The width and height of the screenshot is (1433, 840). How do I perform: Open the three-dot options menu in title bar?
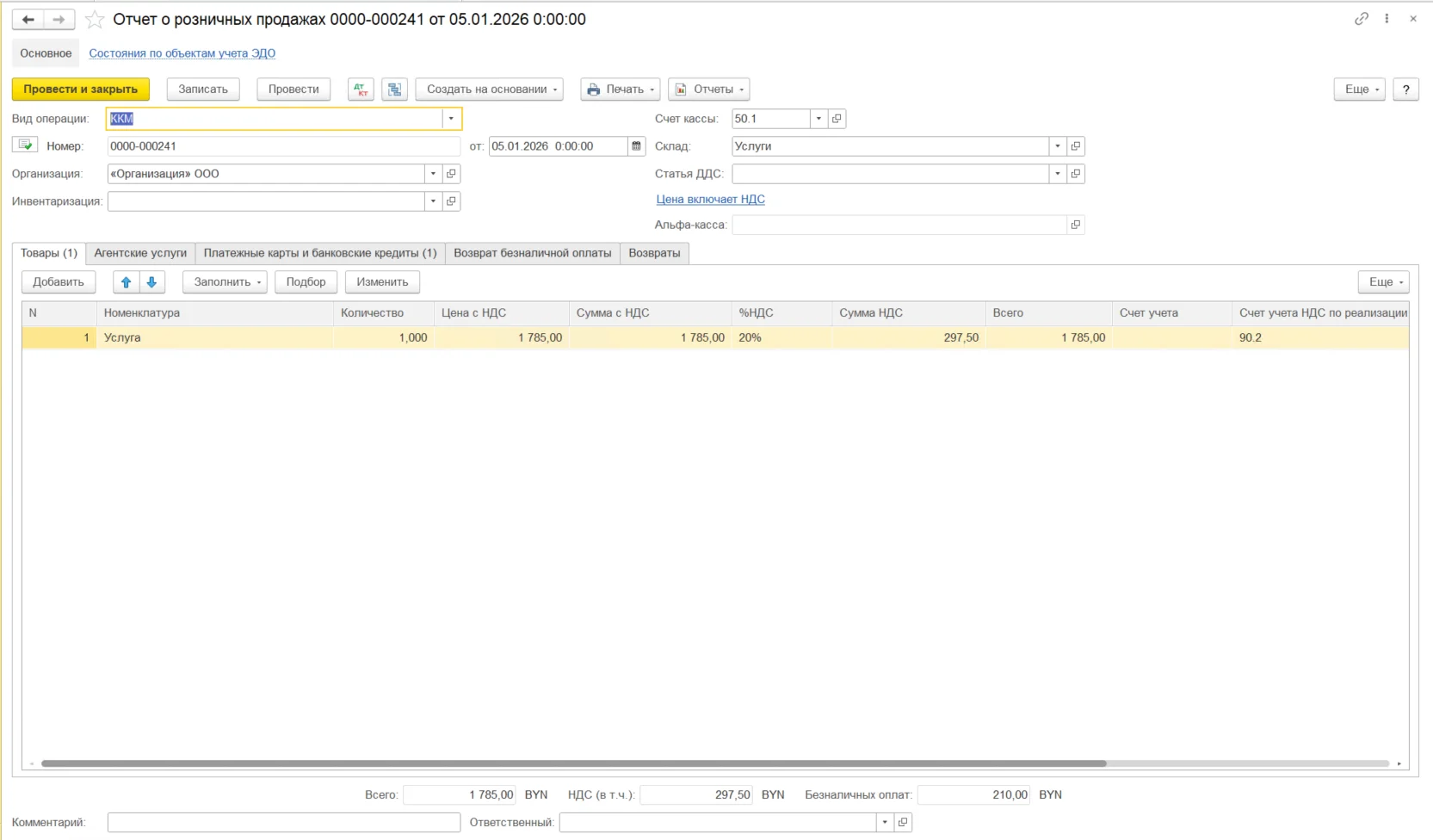[x=1387, y=18]
